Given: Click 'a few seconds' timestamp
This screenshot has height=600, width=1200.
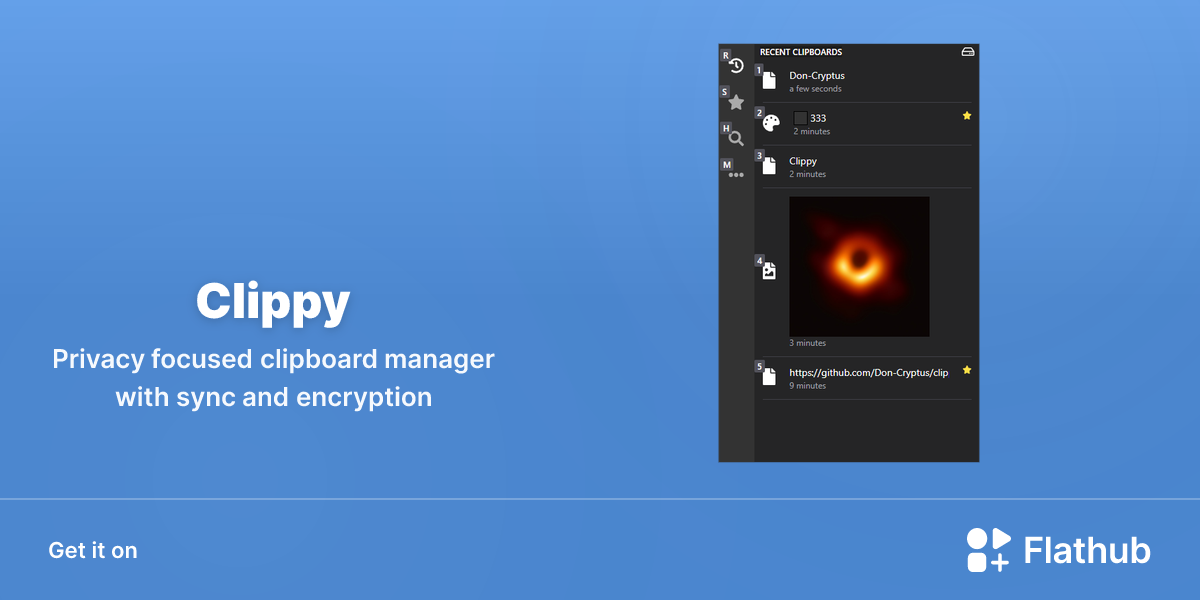Looking at the screenshot, I should click(815, 89).
